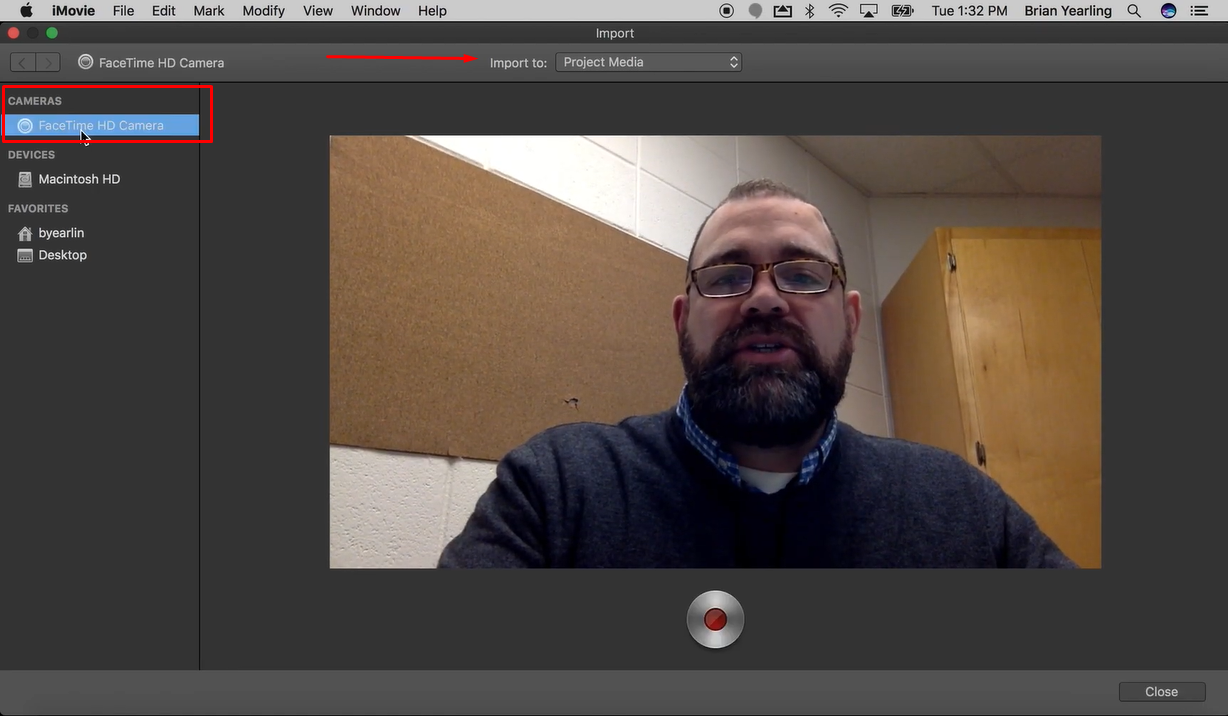Click the back navigation arrow
Image resolution: width=1228 pixels, height=716 pixels.
click(x=21, y=61)
